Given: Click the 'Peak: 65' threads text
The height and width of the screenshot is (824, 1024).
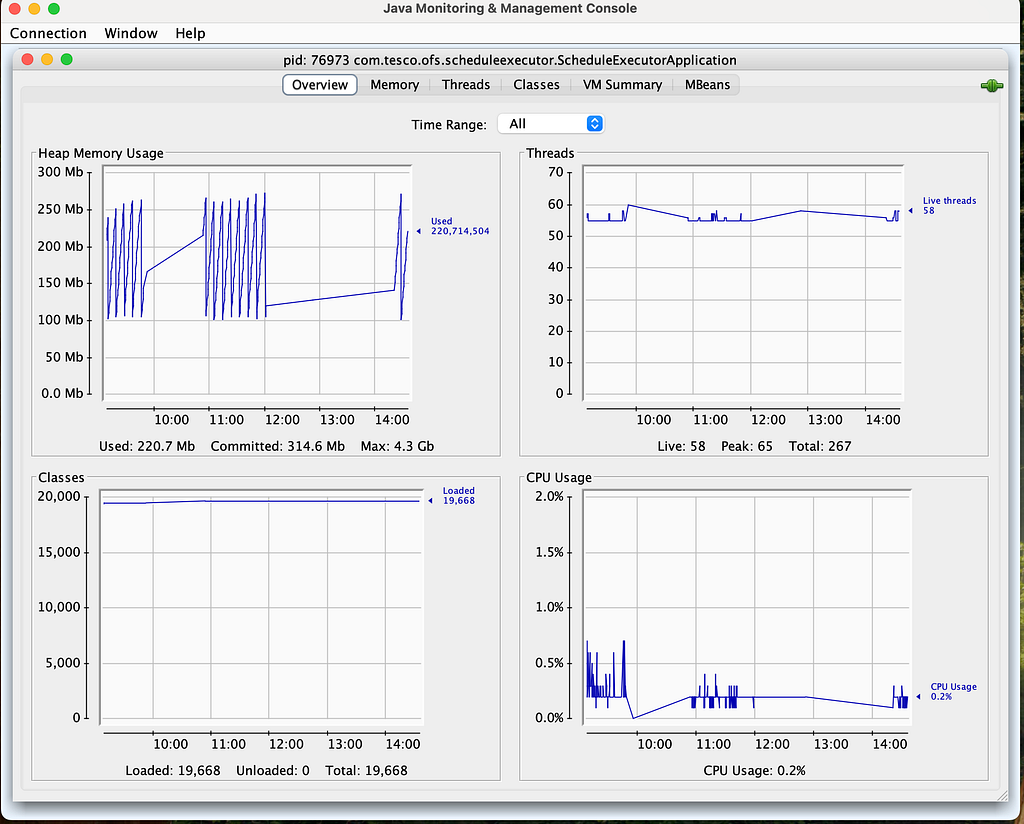Looking at the screenshot, I should [746, 446].
